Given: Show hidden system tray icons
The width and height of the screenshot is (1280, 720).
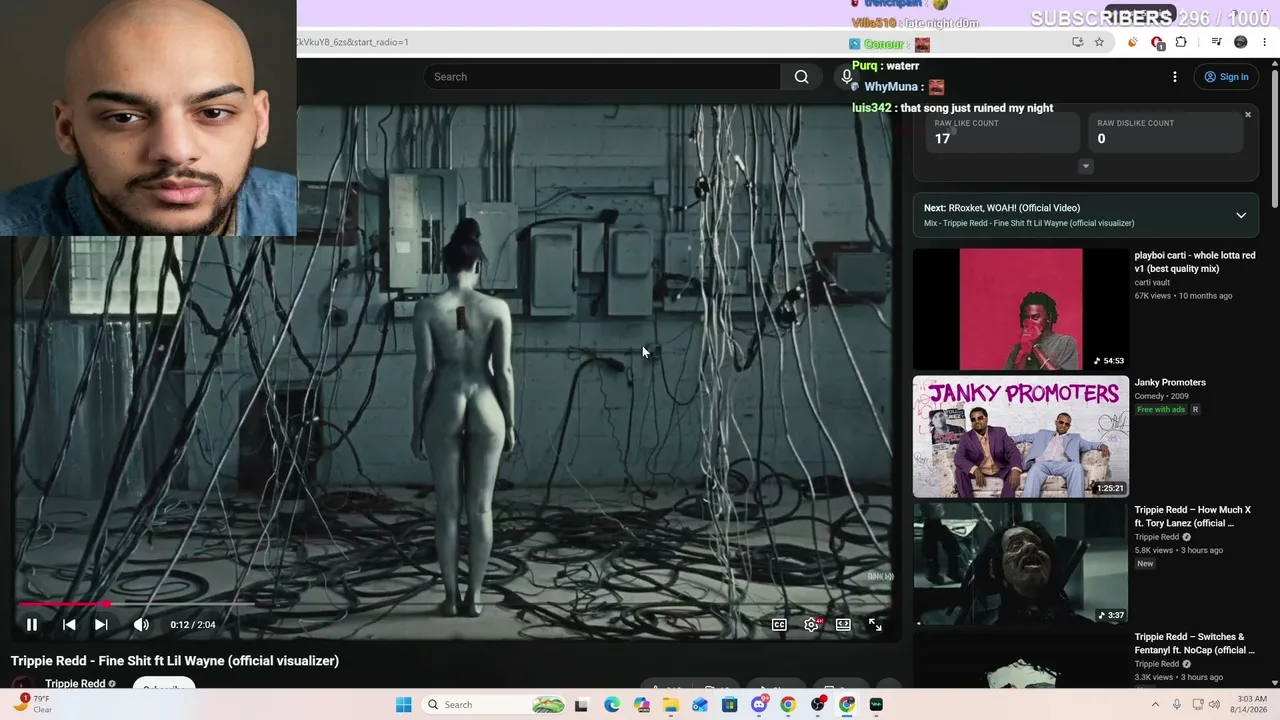Looking at the screenshot, I should click(1155, 705).
